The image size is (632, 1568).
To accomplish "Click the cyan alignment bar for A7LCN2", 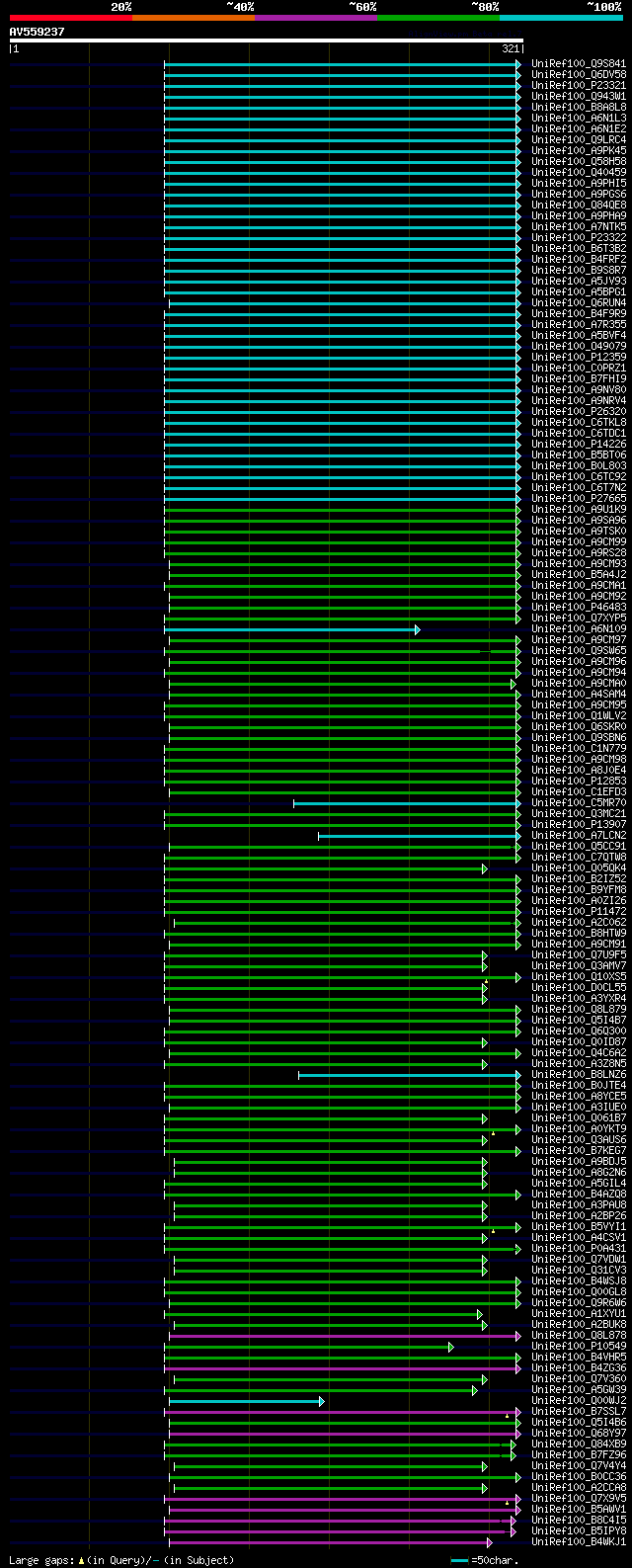I will coord(419,836).
